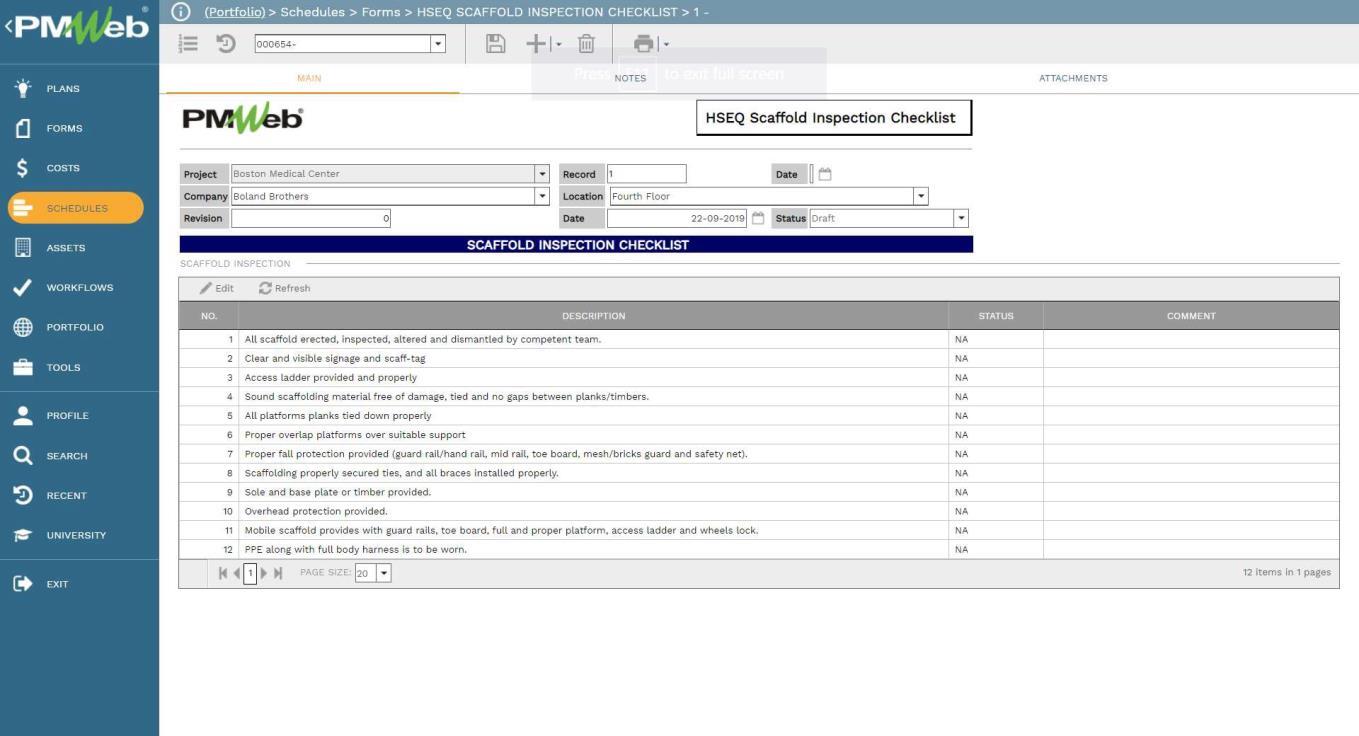Open calendar picker beside 22-09-2019 date
1359x736 pixels.
click(758, 218)
